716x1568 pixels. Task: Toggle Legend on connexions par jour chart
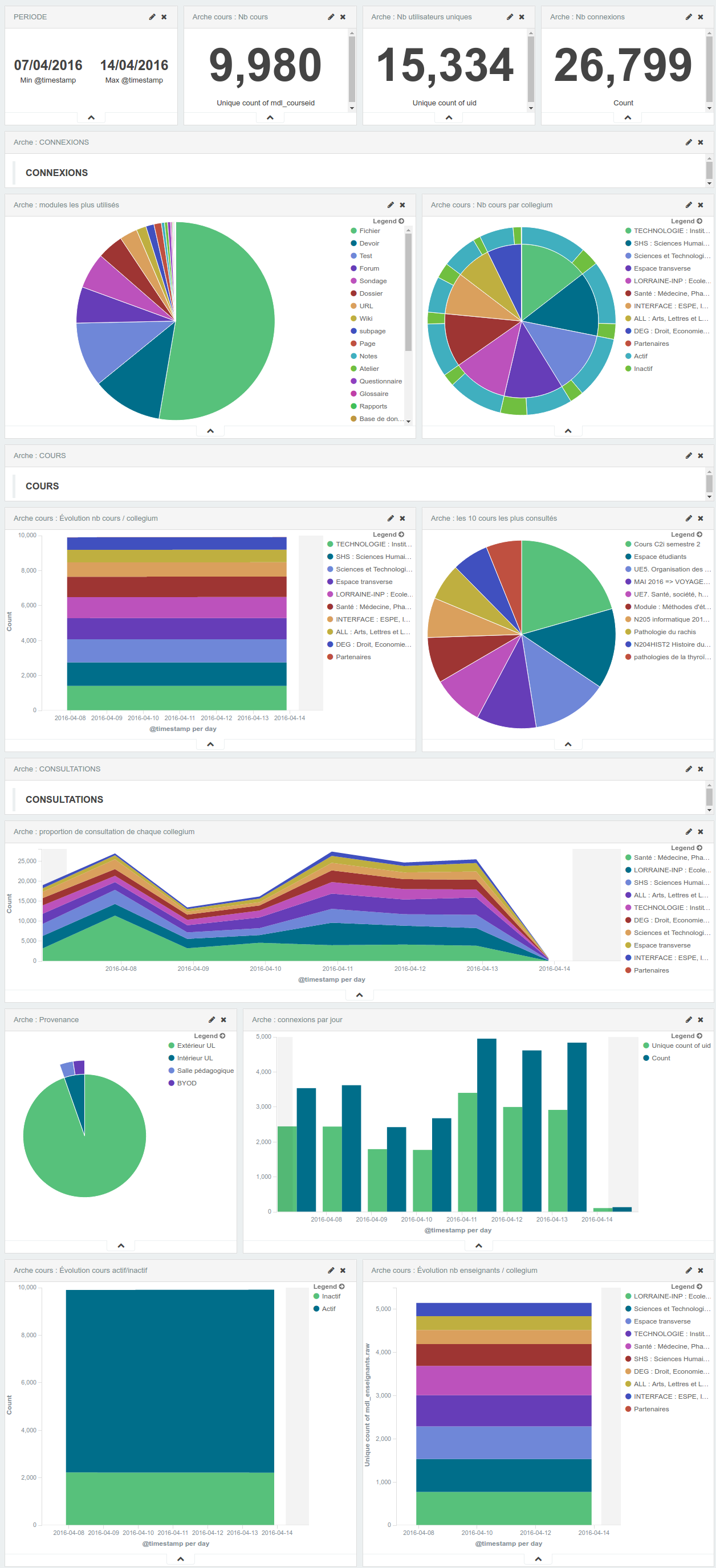pyautogui.click(x=686, y=1036)
